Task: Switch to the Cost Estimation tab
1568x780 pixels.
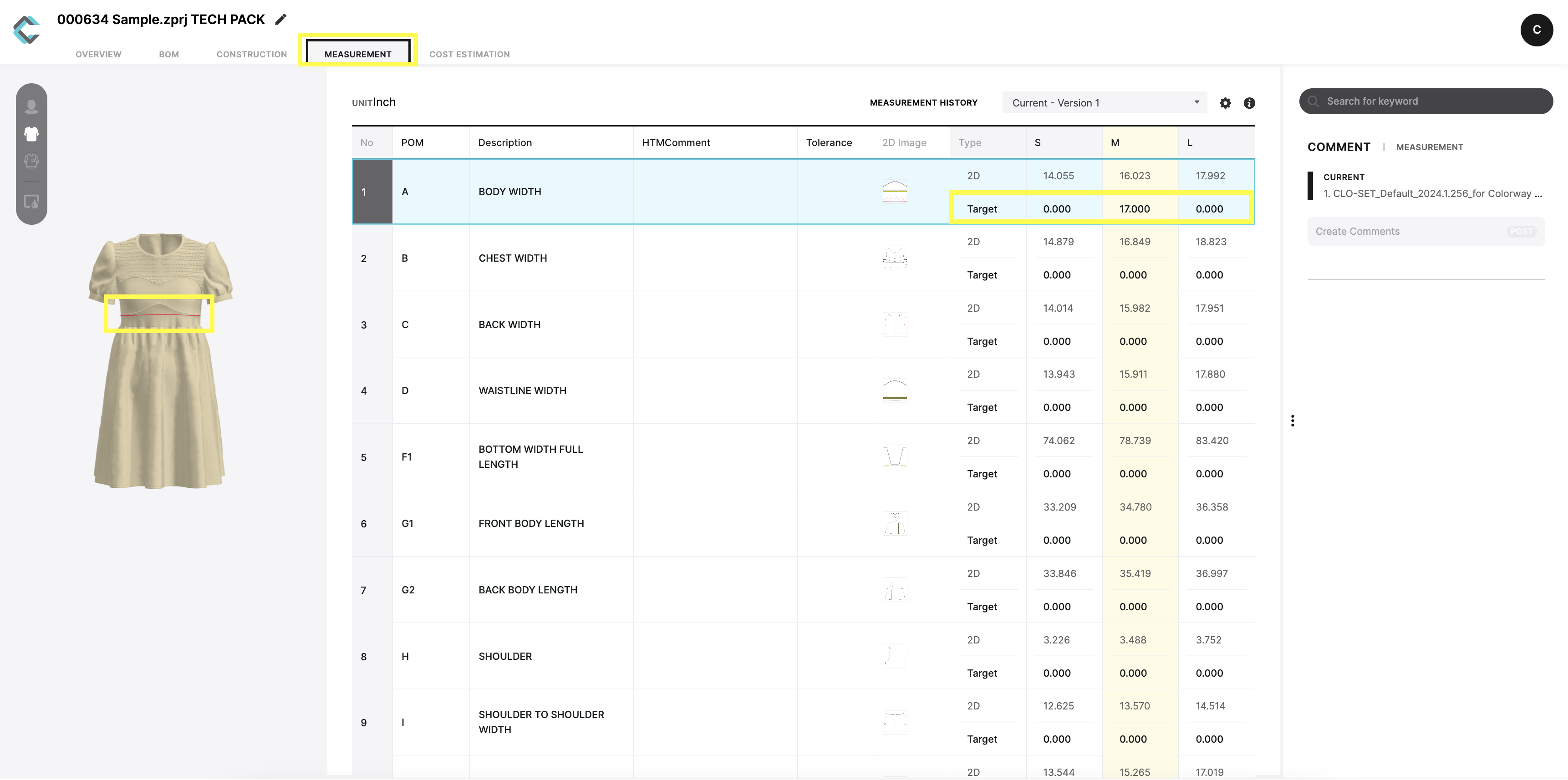Action: pyautogui.click(x=469, y=54)
